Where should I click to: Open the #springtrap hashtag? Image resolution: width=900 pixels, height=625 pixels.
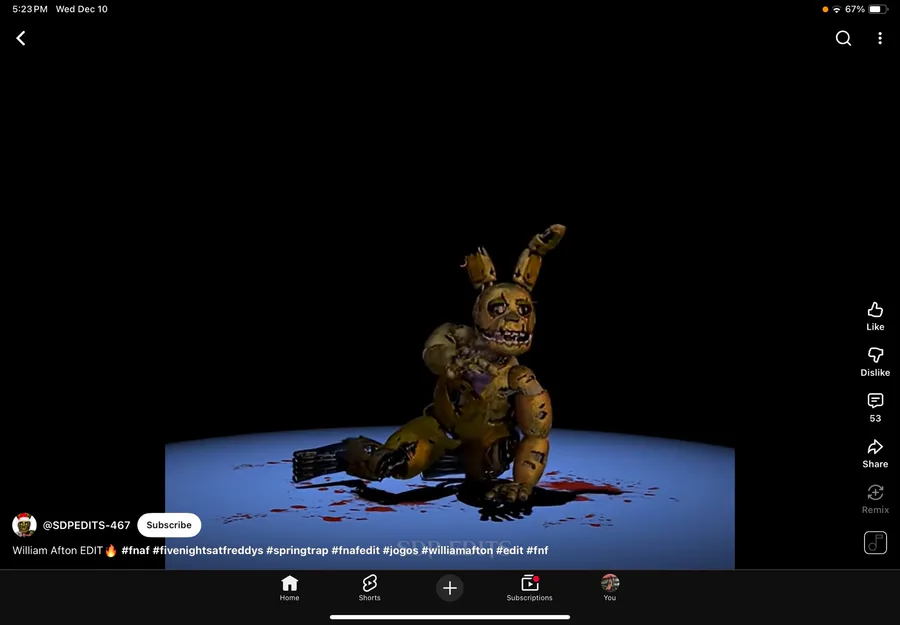coord(297,550)
